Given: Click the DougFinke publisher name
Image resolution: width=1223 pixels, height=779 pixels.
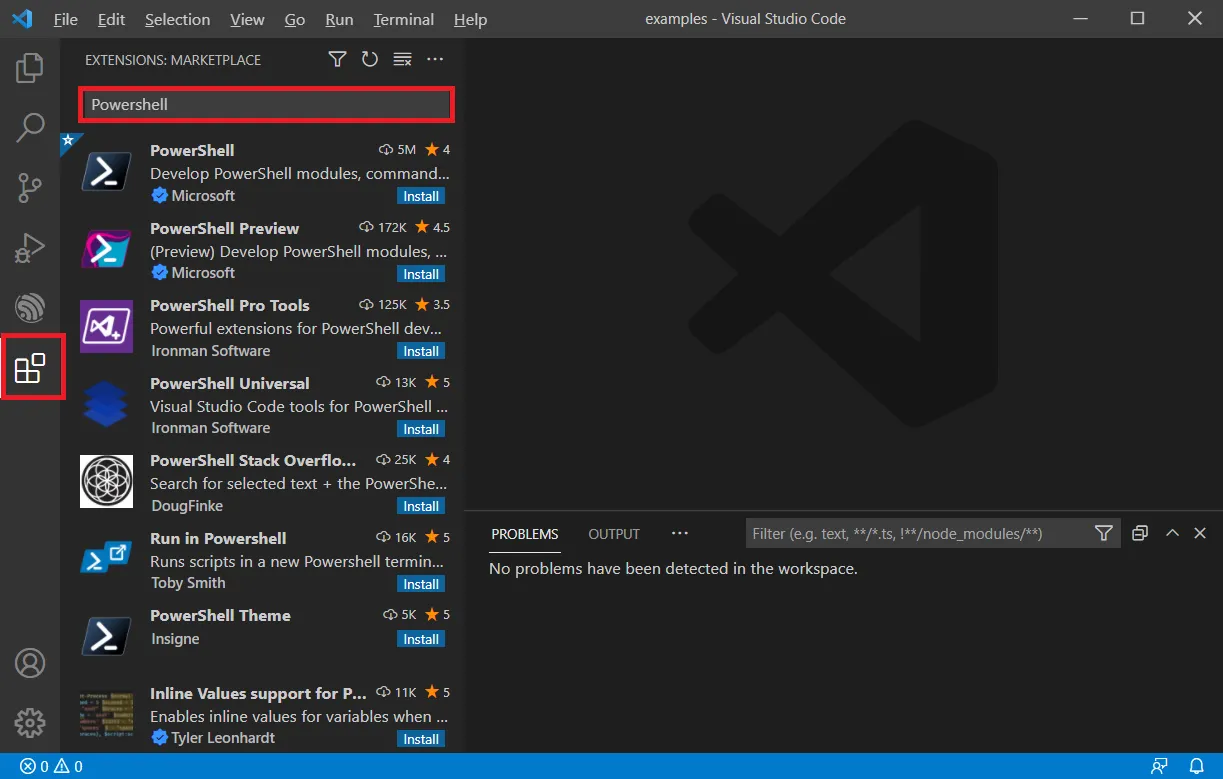Looking at the screenshot, I should point(187,506).
